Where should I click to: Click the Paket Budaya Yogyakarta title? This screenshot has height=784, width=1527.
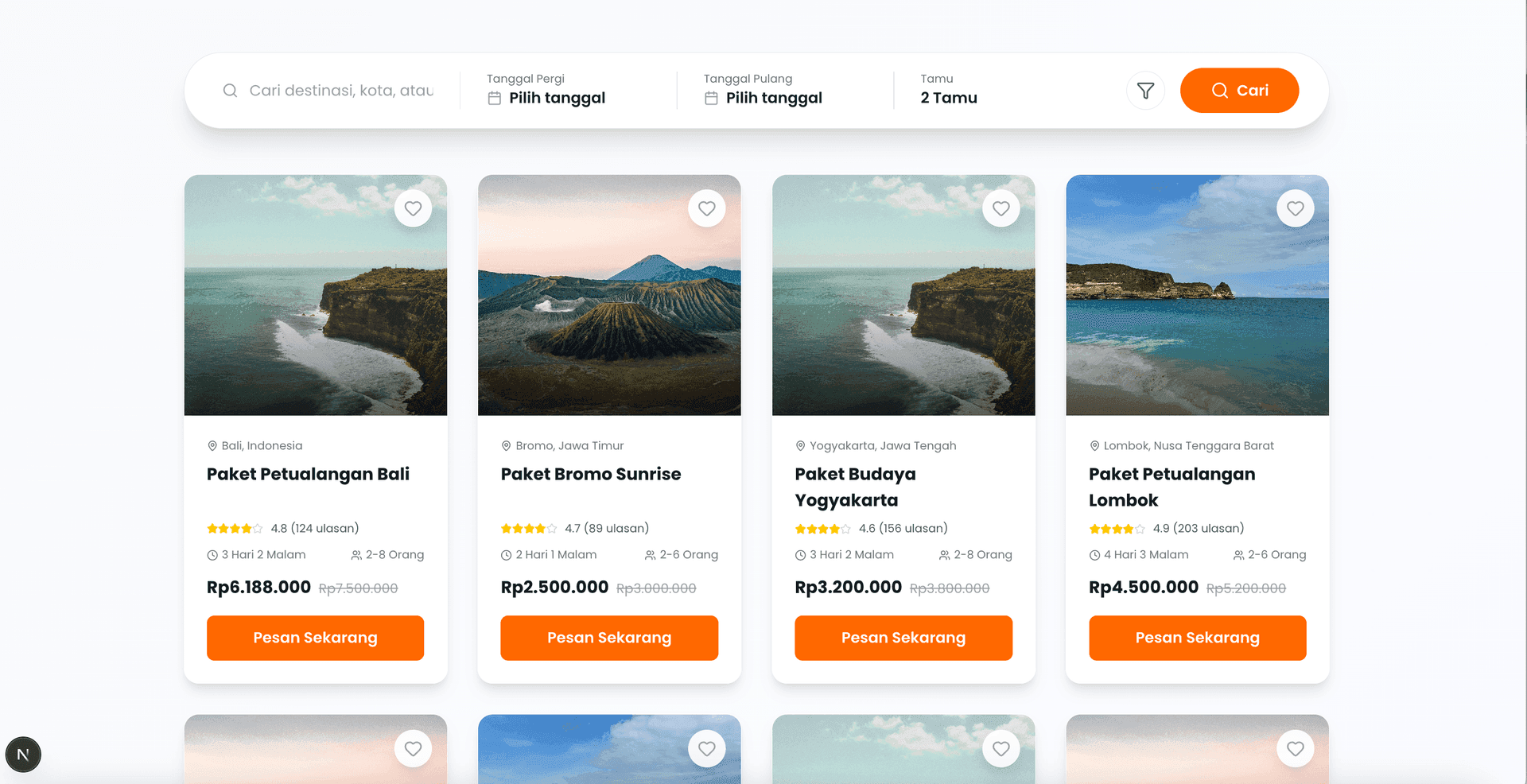(855, 487)
